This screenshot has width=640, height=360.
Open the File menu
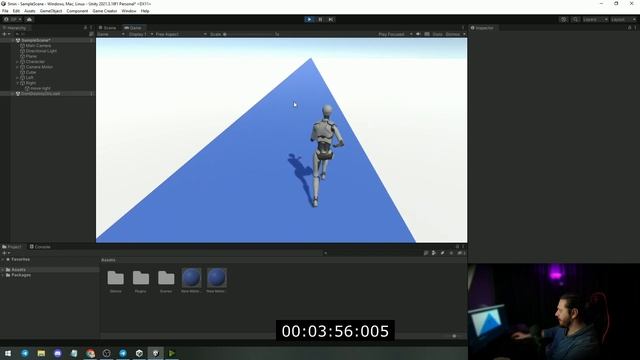click(x=5, y=11)
